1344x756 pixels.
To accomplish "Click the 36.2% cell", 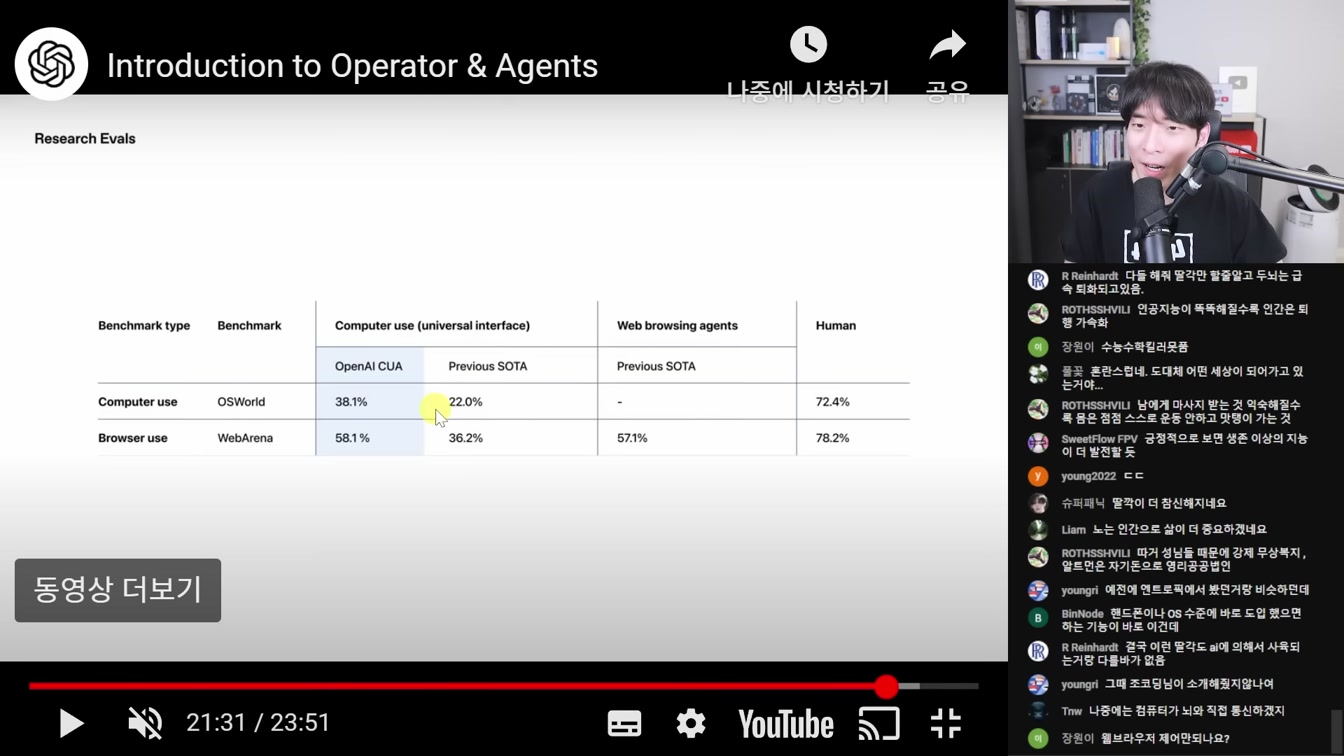I will coord(466,438).
